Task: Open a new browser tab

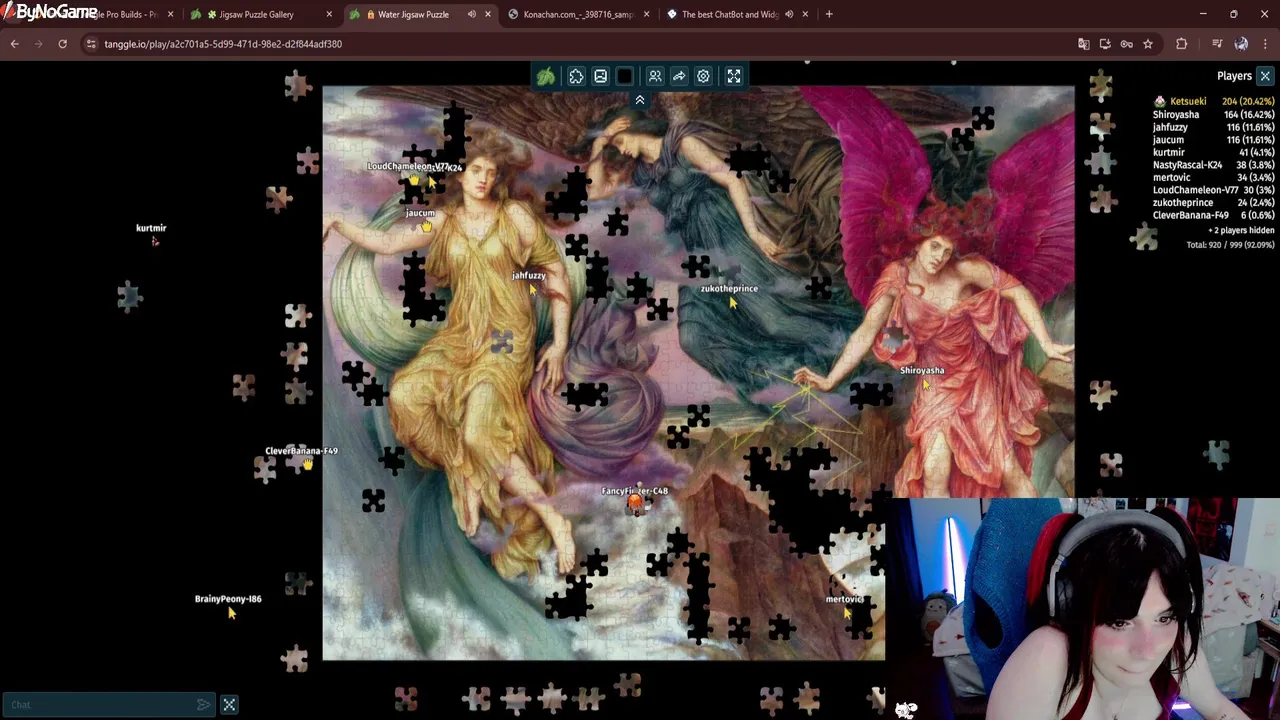Action: 829,15
